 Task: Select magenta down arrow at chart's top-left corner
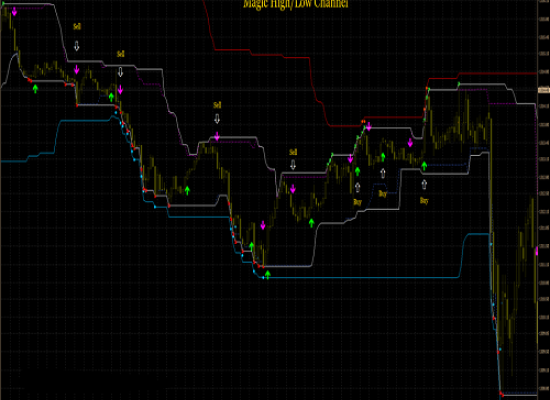pos(14,12)
